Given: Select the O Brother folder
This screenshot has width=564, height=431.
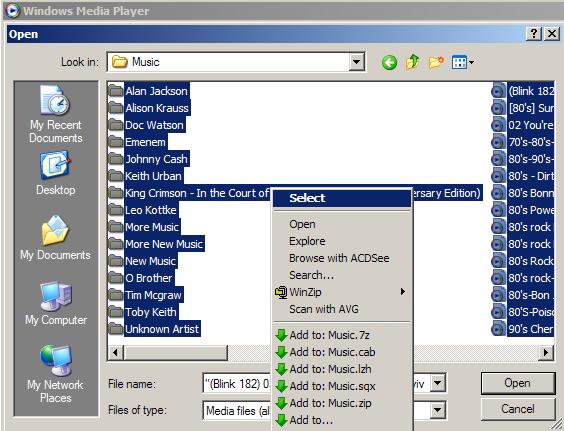Looking at the screenshot, I should point(141,278).
